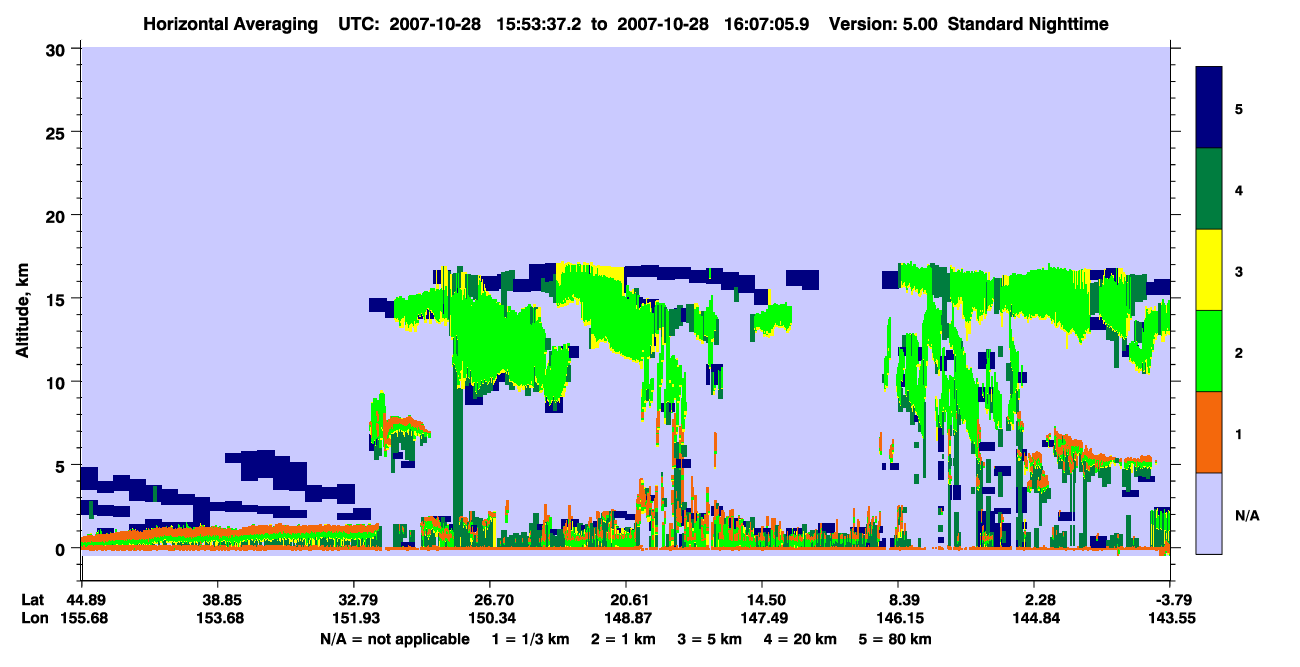This screenshot has width=1300, height=667.
Task: Click the dark blue level 5 legend swatch
Action: tap(1209, 107)
